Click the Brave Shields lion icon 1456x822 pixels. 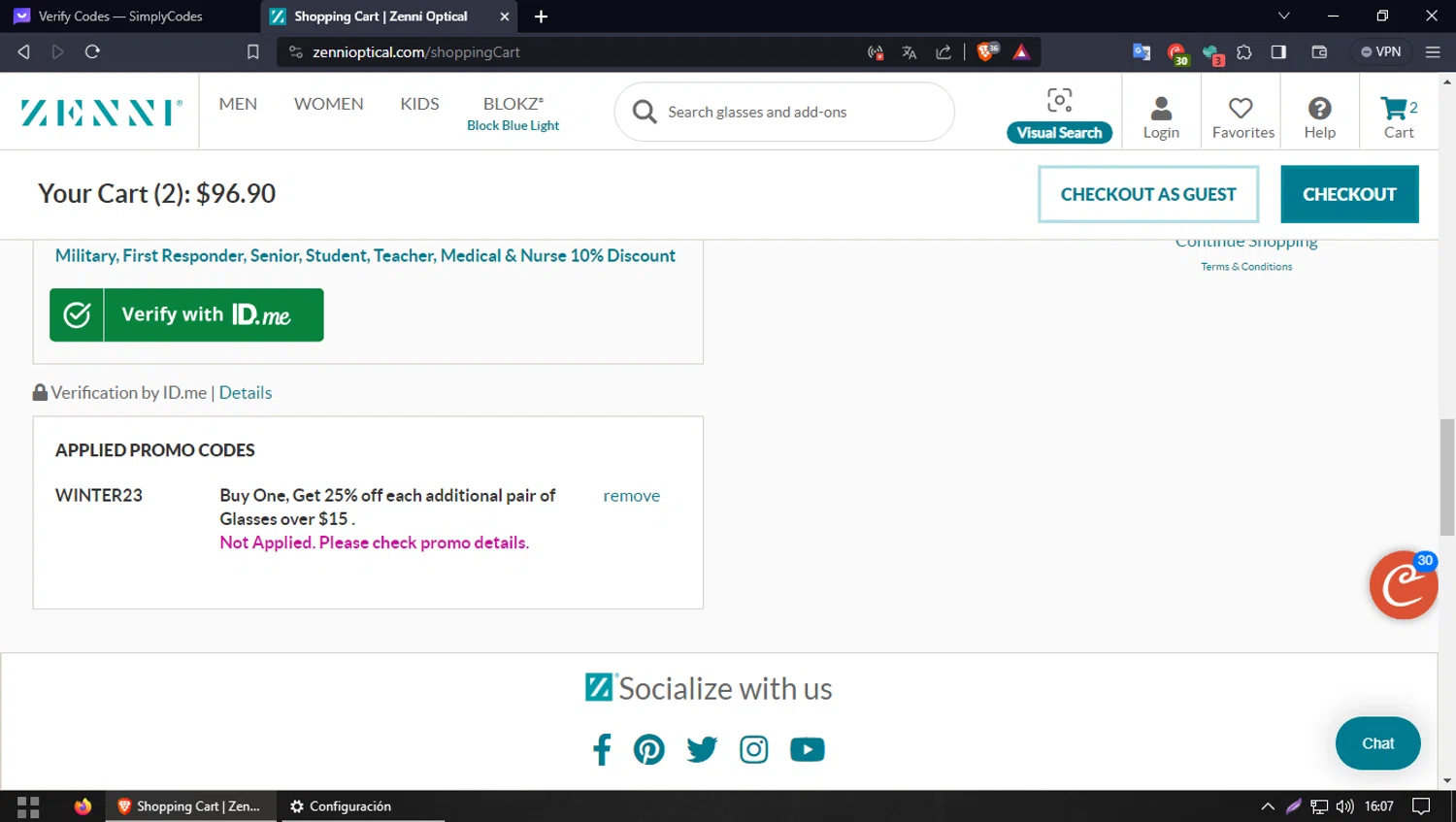pos(986,51)
